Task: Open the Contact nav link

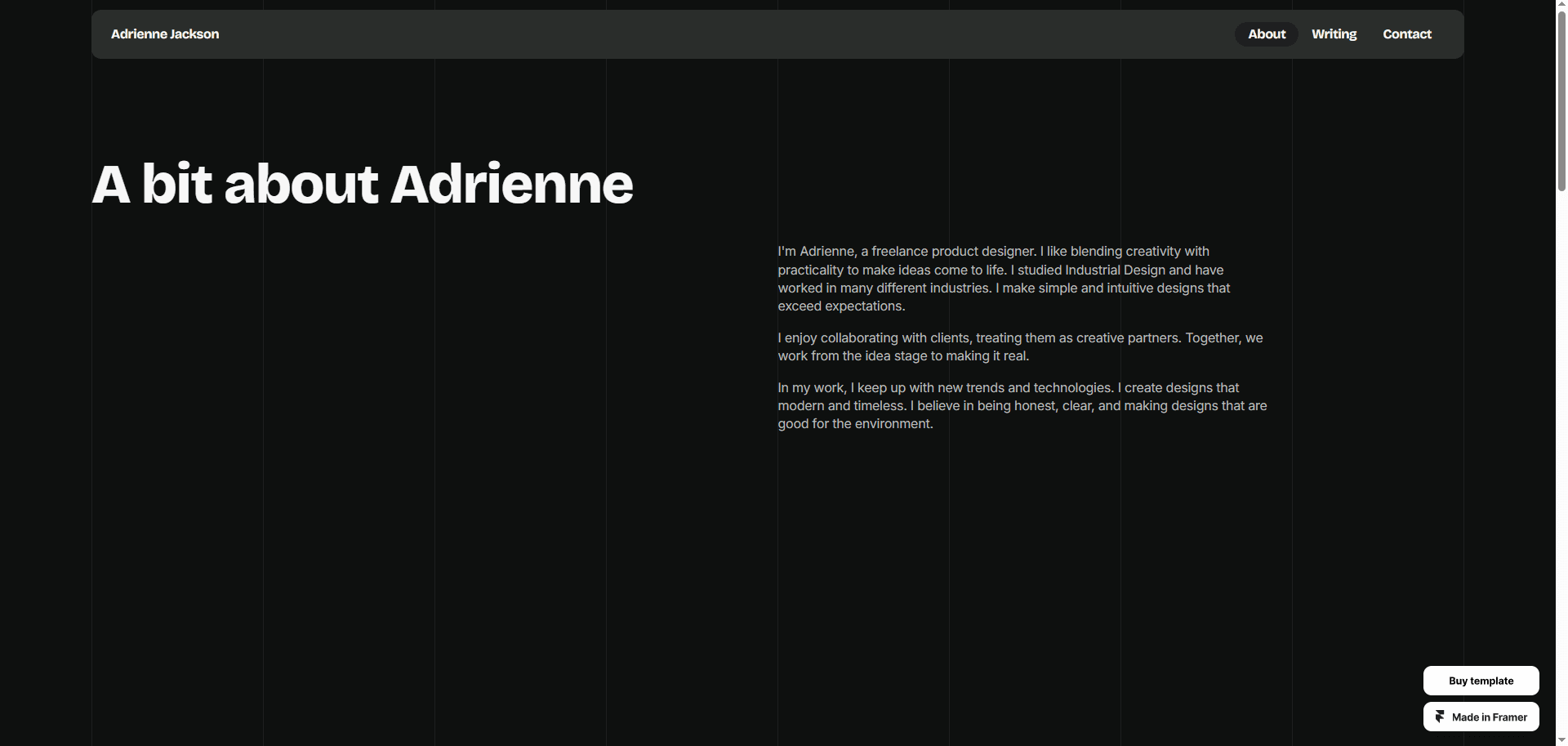Action: point(1406,34)
